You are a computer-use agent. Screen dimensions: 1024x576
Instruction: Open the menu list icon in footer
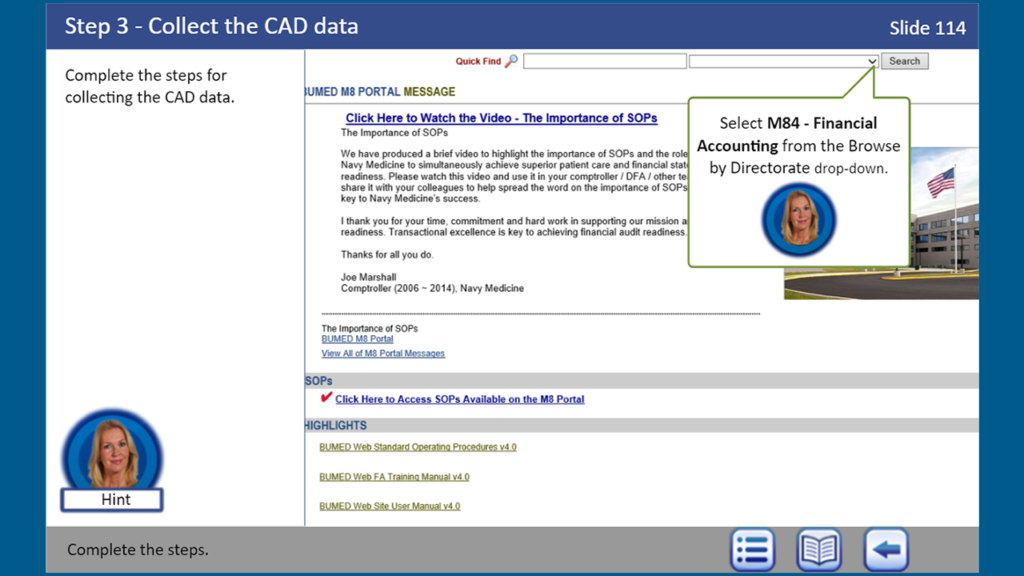(753, 550)
